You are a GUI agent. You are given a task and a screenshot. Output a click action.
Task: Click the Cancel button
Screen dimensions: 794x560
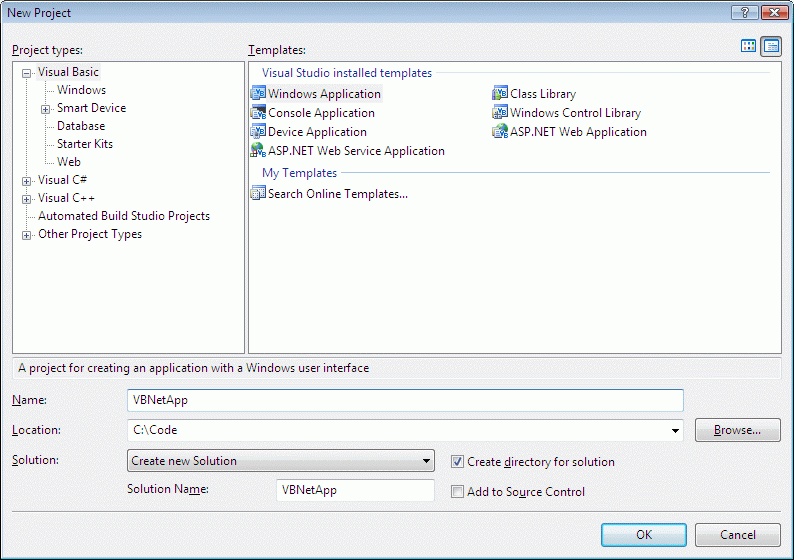737,535
